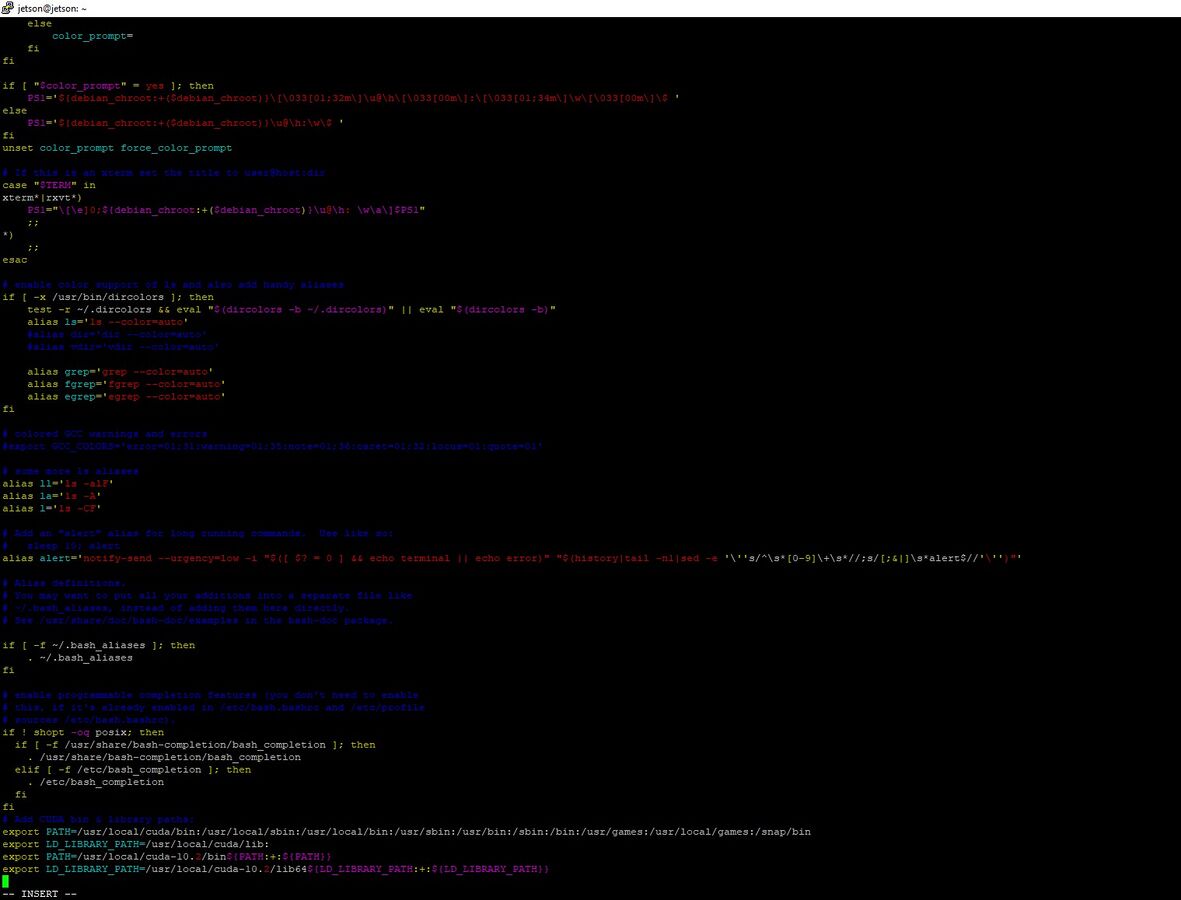Screen dimensions: 1181x900
Task: Click the alias fgrep line
Action: [x=126, y=384]
